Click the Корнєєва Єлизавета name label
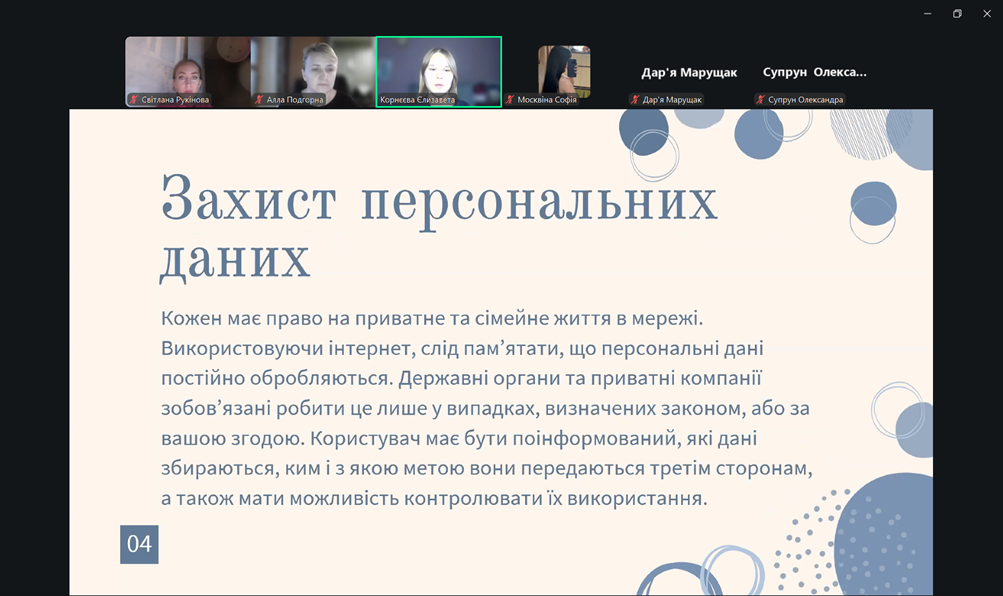Viewport: 1003px width, 596px height. point(417,100)
